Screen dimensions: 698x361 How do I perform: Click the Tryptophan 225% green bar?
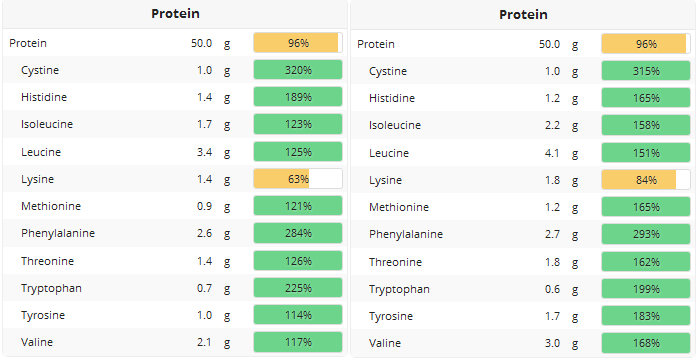click(x=298, y=288)
